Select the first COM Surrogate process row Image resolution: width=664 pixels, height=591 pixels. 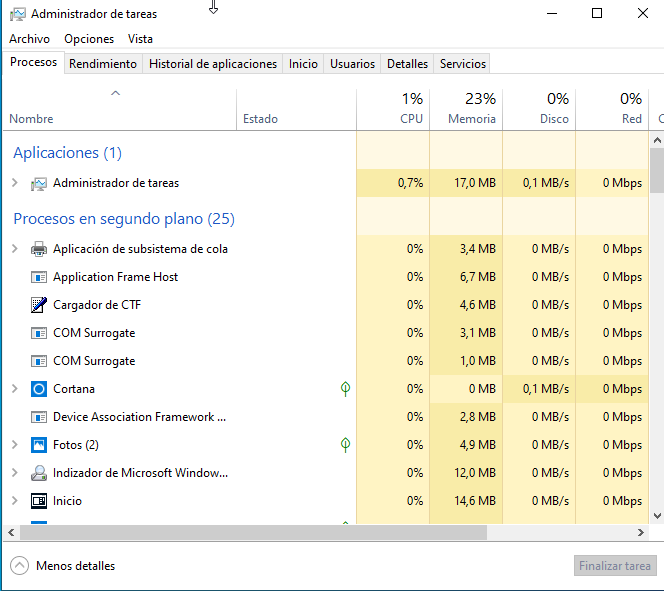(x=94, y=333)
